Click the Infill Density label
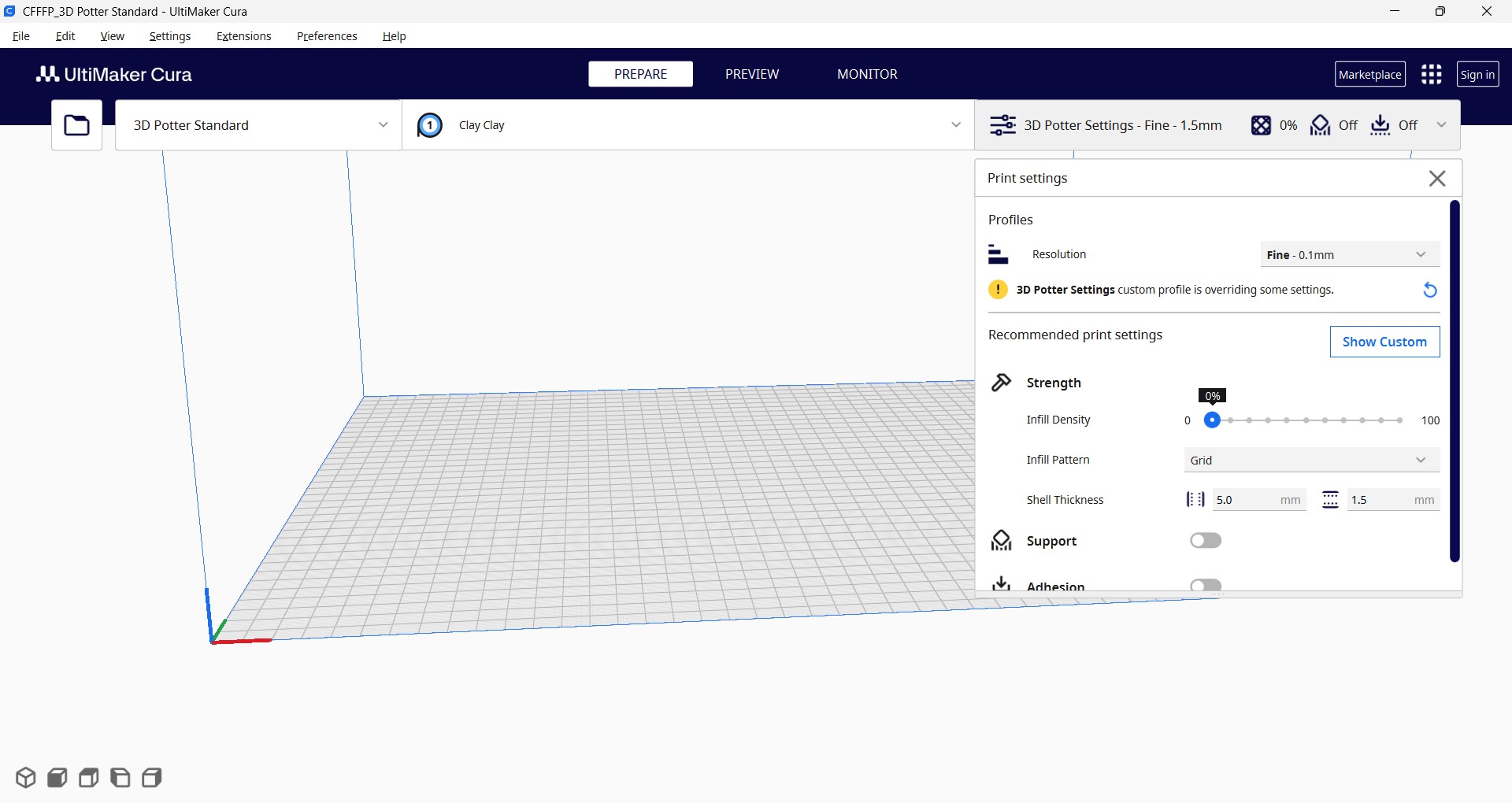 1058,420
